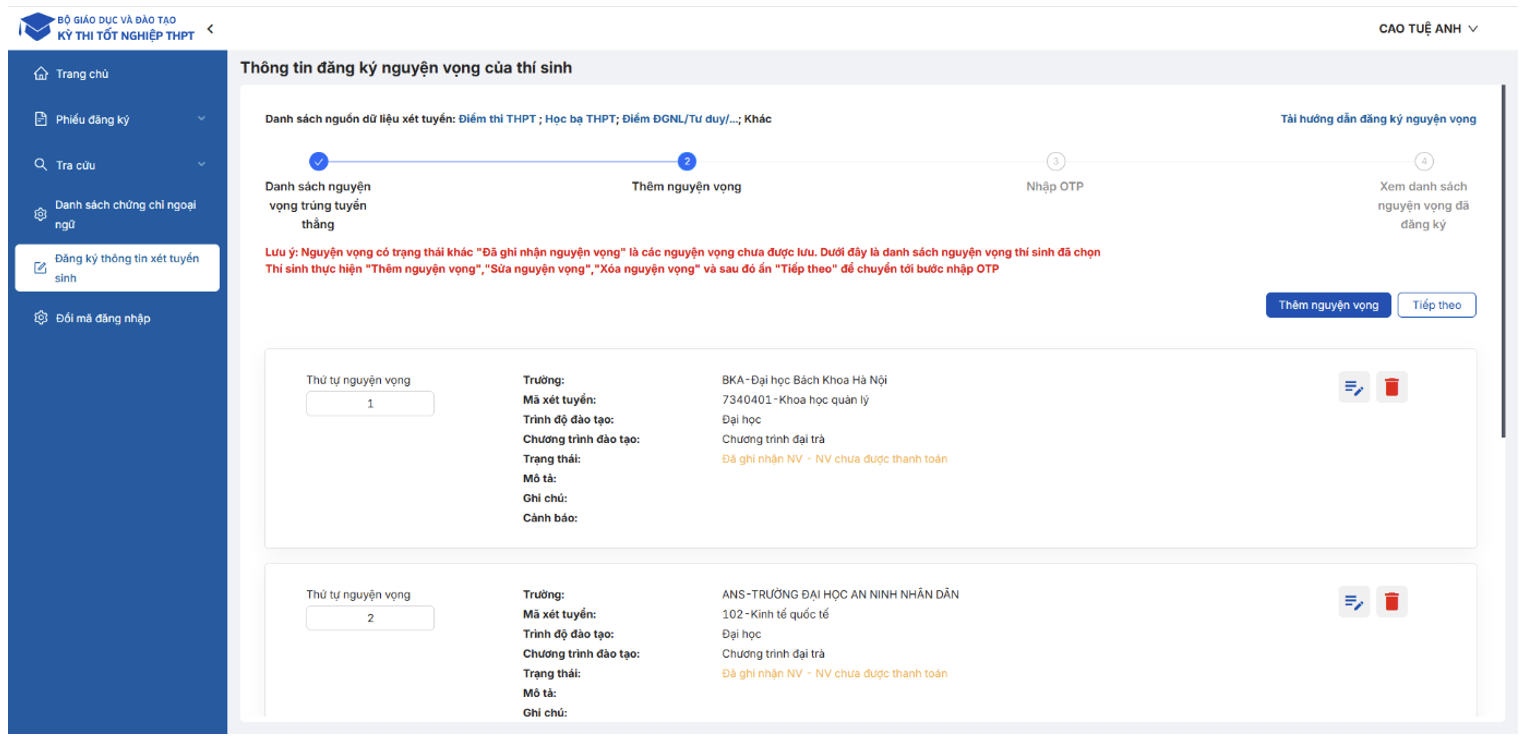Screen dimensions: 1528x746
Task: Collapse sidebar using the left chevron icon
Action: click(x=210, y=29)
